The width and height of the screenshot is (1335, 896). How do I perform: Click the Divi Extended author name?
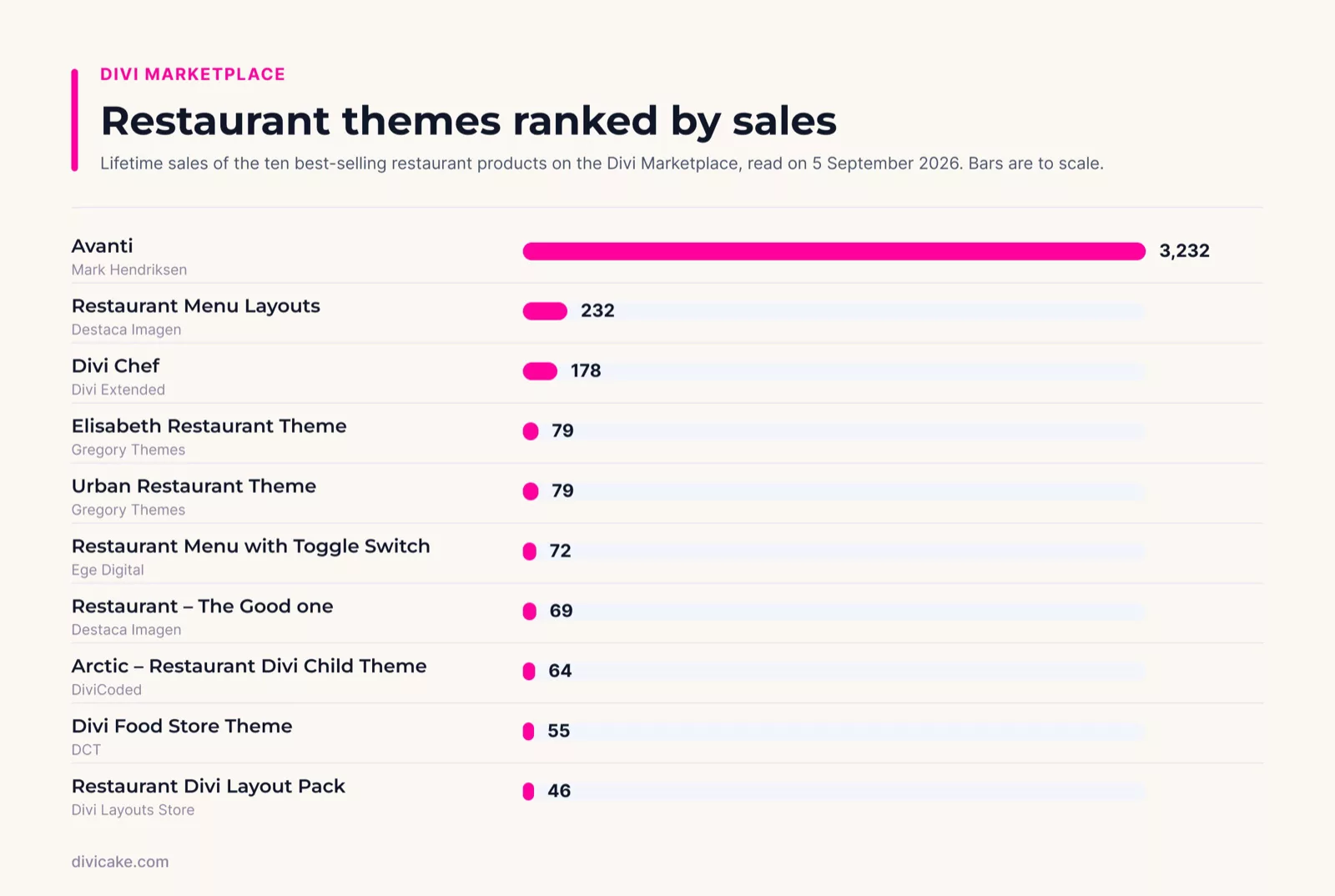118,390
